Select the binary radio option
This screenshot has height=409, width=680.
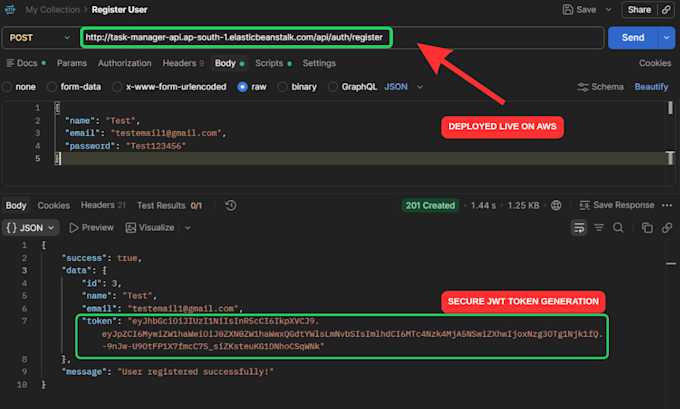(282, 87)
